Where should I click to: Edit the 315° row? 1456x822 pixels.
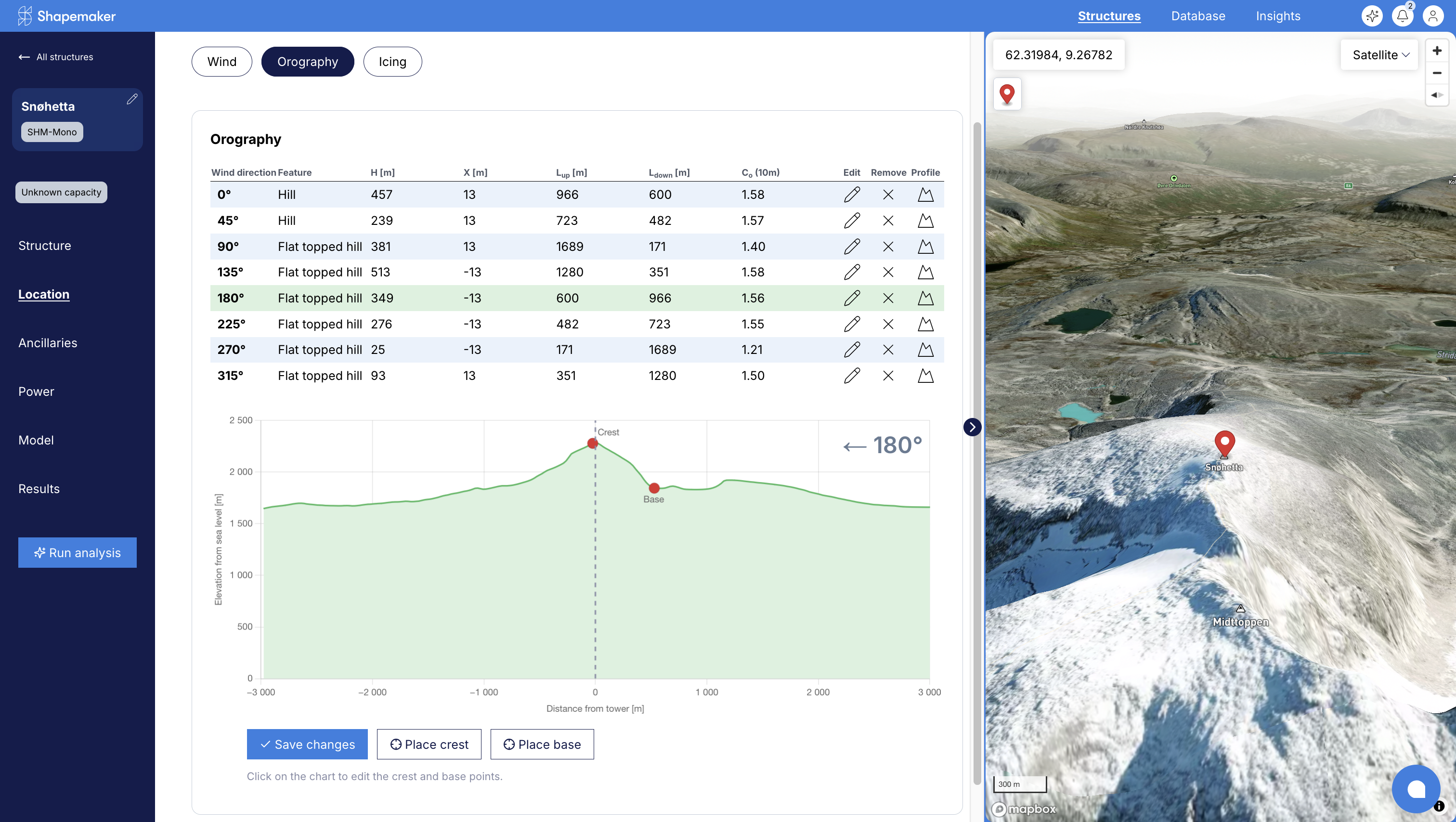click(x=852, y=376)
